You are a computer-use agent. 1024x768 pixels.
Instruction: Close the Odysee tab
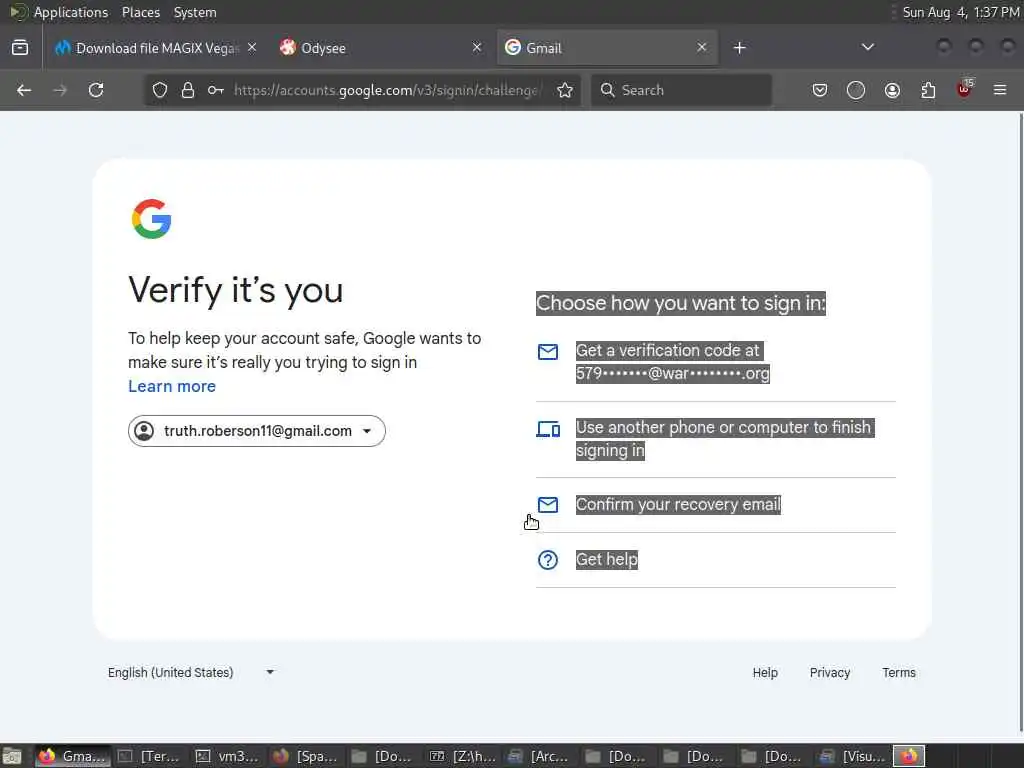477,48
